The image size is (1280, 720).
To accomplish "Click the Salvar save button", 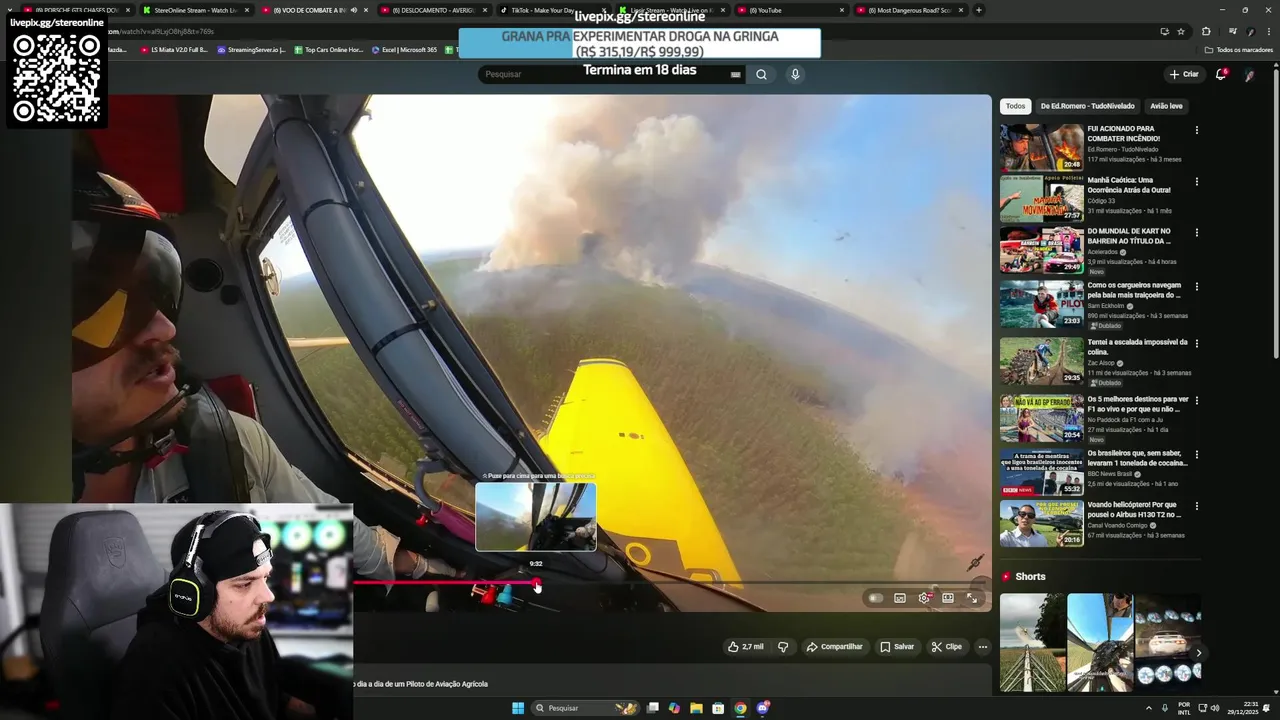I will tap(897, 647).
